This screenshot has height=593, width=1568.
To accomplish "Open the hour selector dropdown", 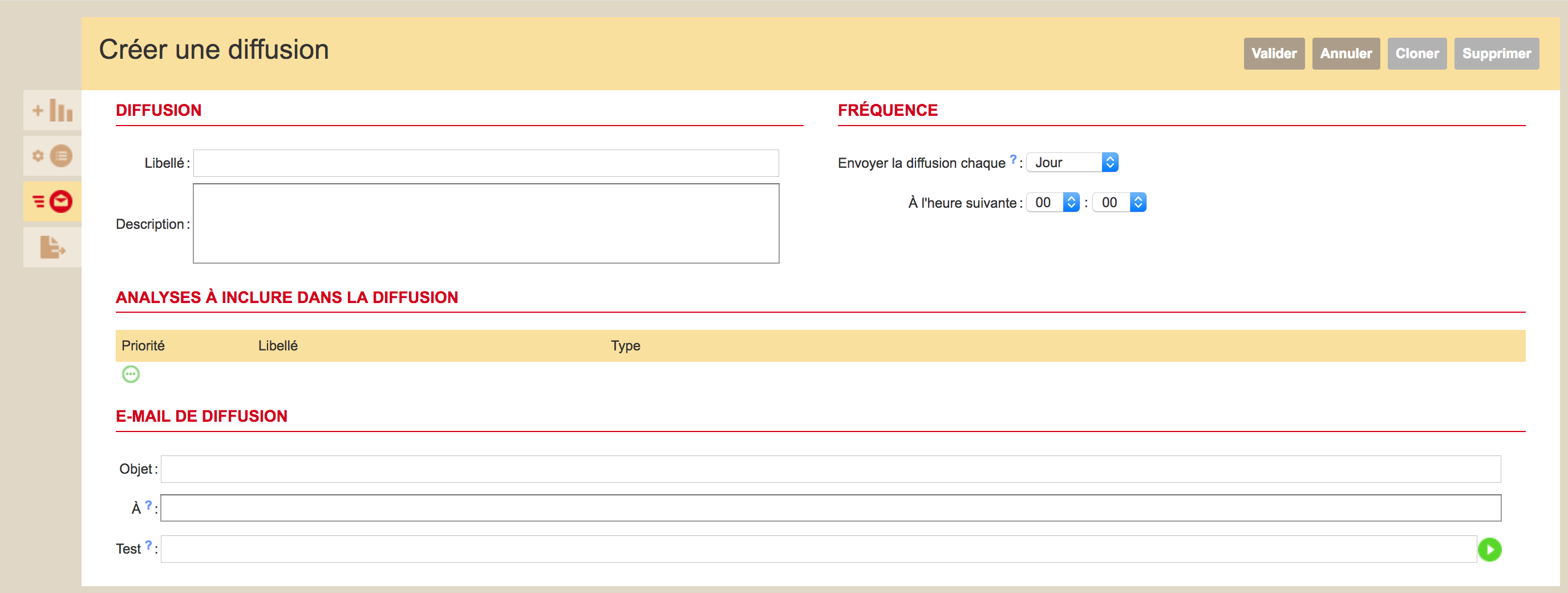I will 1052,203.
